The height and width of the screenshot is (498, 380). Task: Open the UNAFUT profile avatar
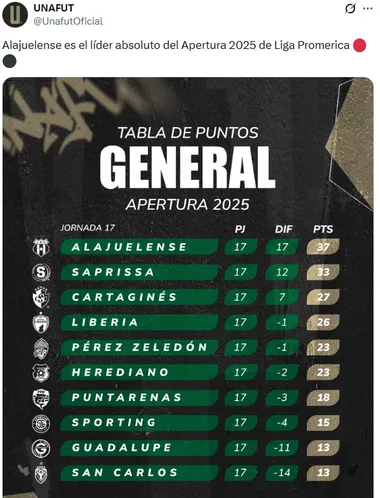pyautogui.click(x=15, y=14)
